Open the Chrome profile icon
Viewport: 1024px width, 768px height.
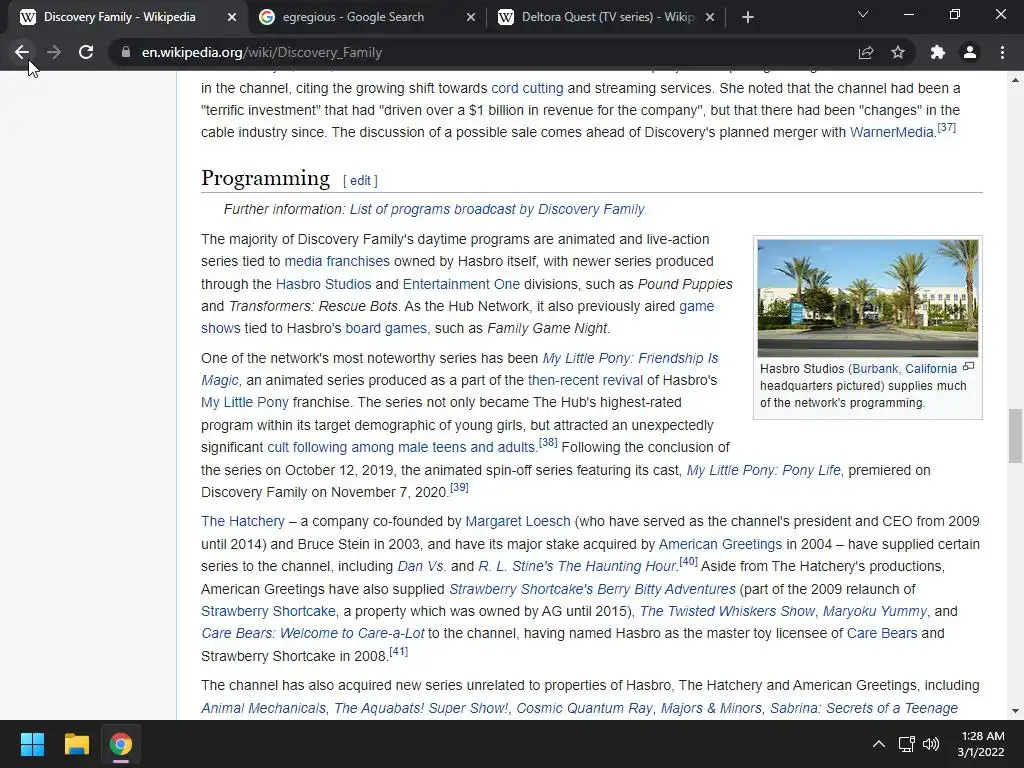click(x=970, y=52)
